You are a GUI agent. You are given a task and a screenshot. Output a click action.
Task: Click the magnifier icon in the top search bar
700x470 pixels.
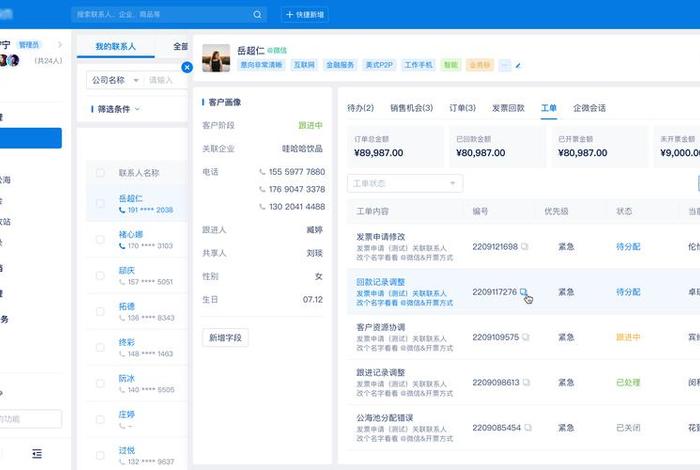coord(257,15)
